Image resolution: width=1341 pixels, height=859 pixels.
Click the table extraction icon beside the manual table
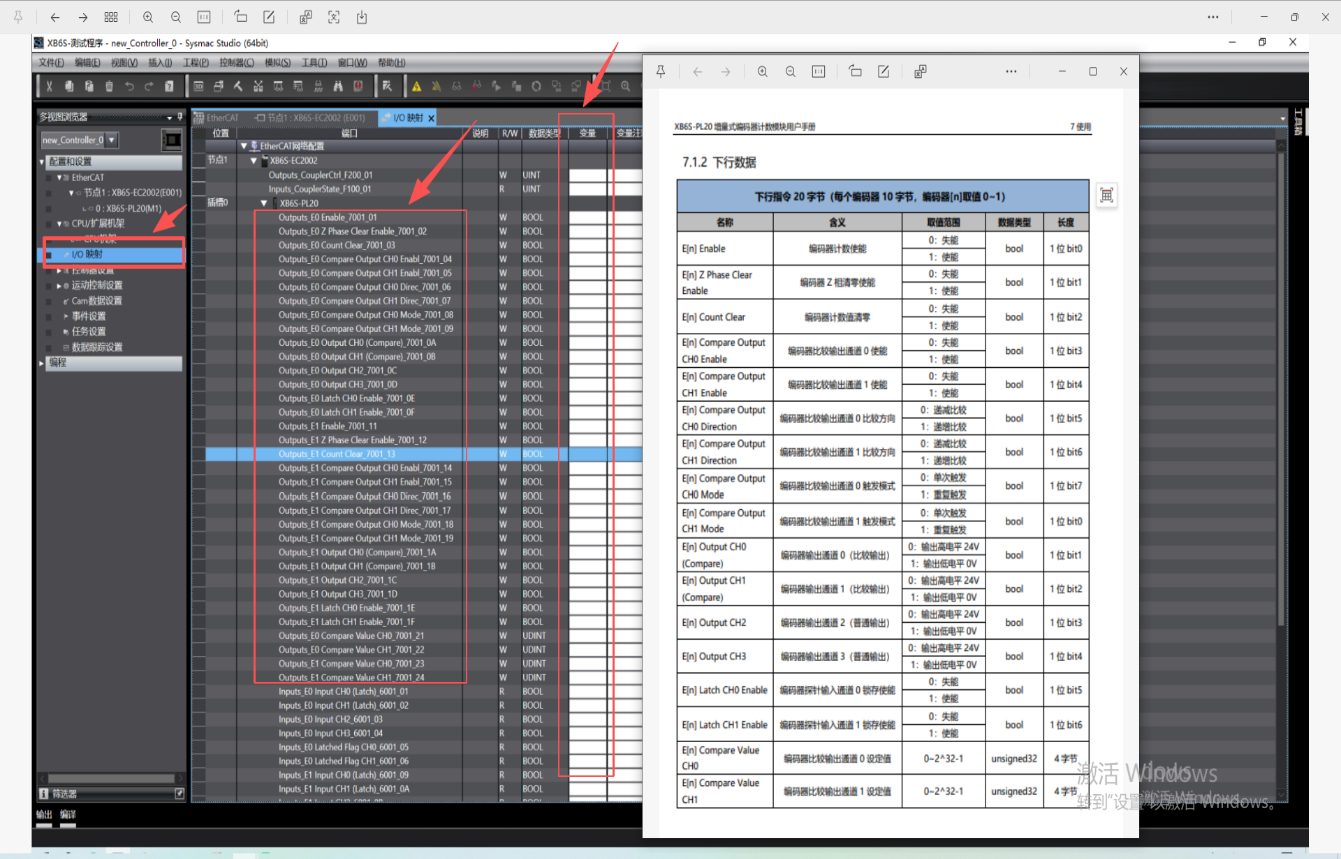pos(1106,196)
